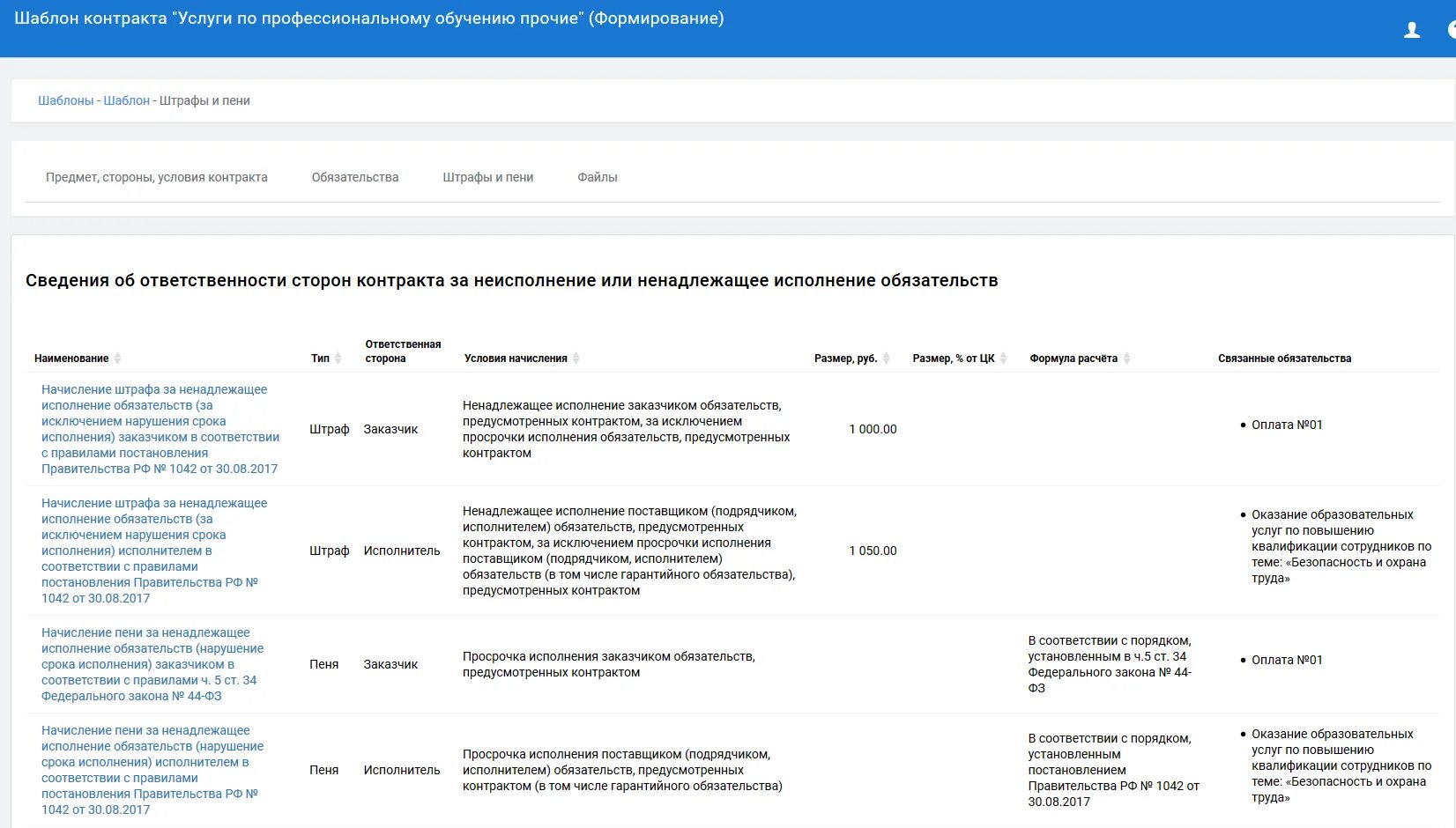The image size is (1456, 828).
Task: Click linked obligation in исполнитель штраф row
Action: [x=1341, y=546]
